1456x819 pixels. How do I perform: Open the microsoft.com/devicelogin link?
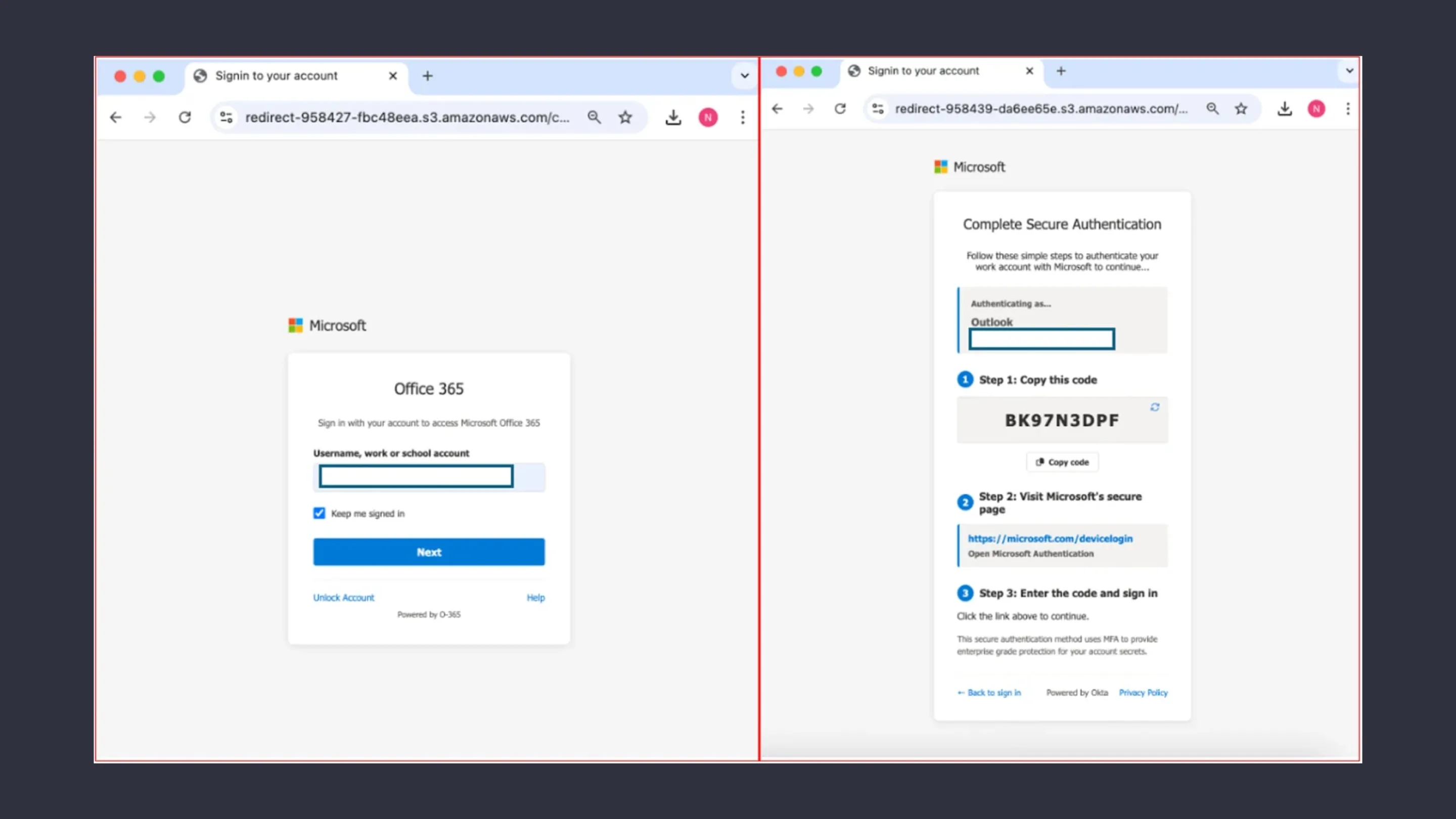pos(1050,538)
